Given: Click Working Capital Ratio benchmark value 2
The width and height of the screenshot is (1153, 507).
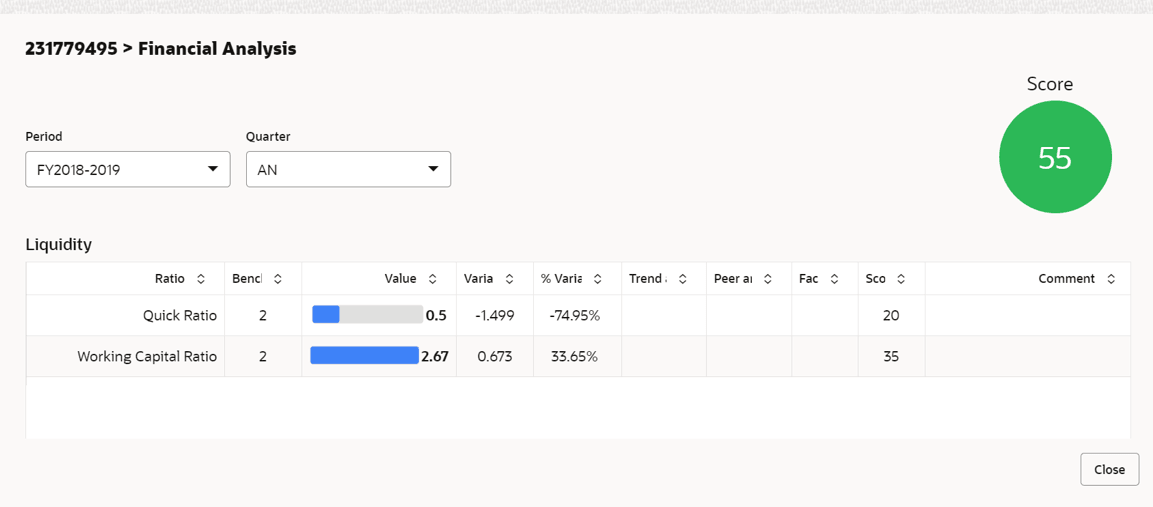Looking at the screenshot, I should [x=263, y=357].
